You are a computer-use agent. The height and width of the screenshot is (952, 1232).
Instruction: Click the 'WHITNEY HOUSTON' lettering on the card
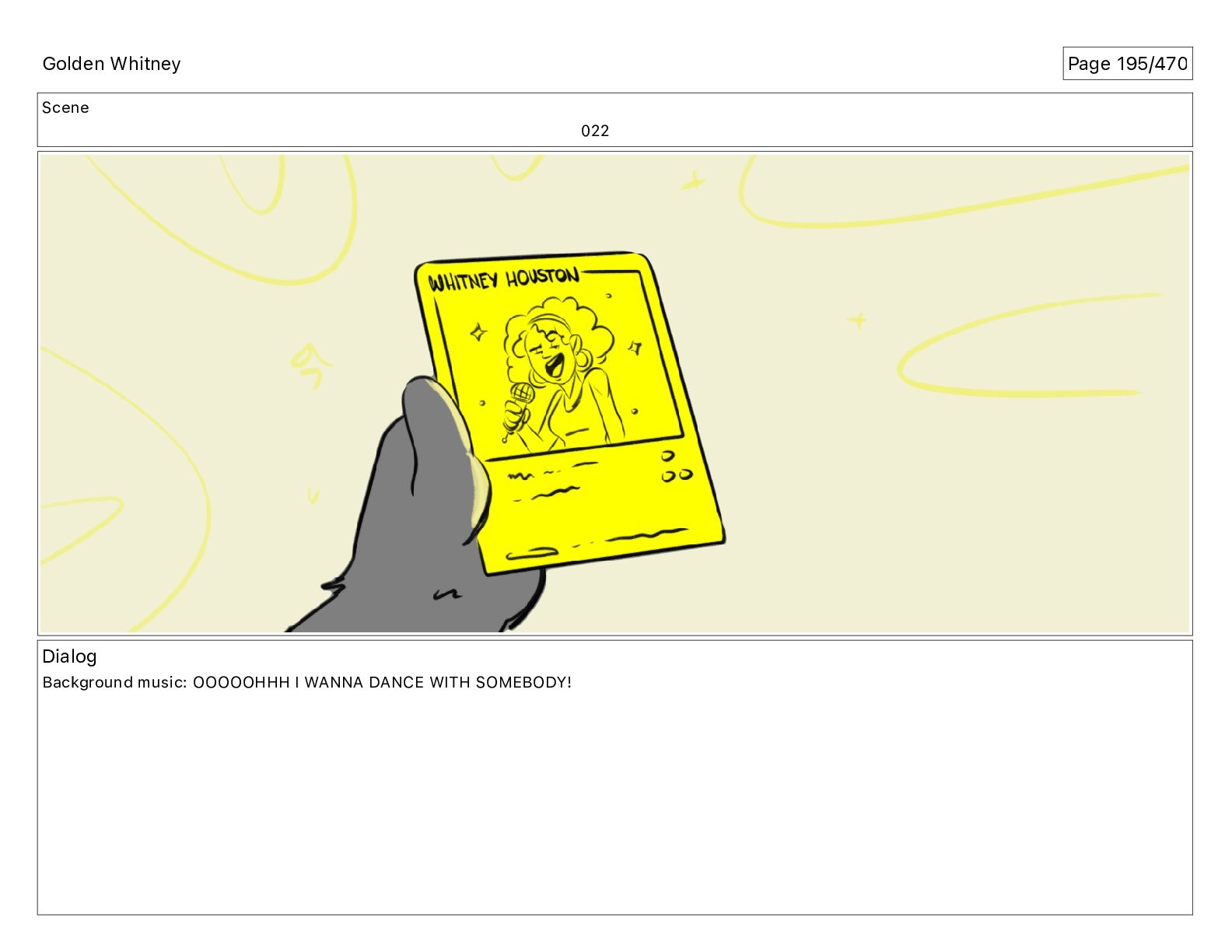504,279
